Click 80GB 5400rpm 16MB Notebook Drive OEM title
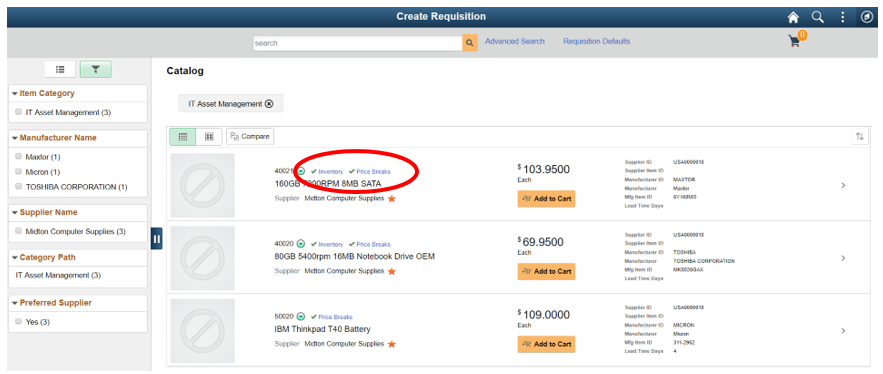The height and width of the screenshot is (374, 883). tap(355, 256)
